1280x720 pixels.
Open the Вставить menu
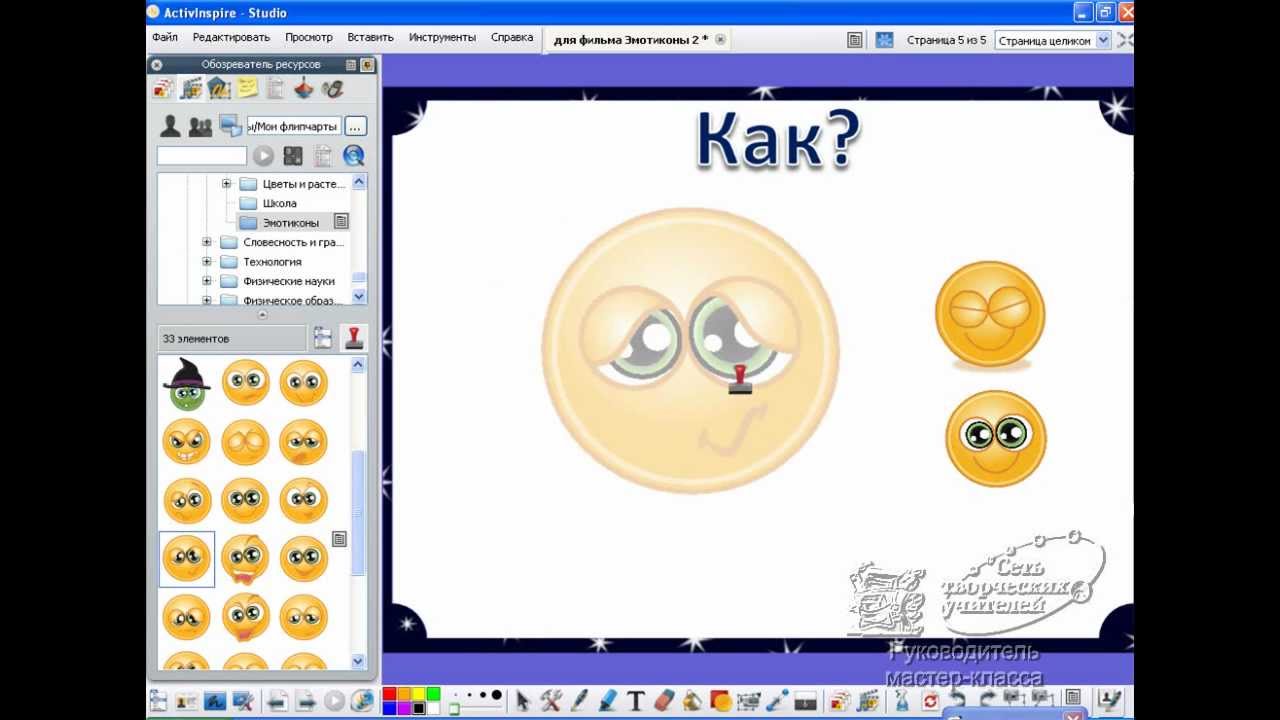tap(370, 37)
